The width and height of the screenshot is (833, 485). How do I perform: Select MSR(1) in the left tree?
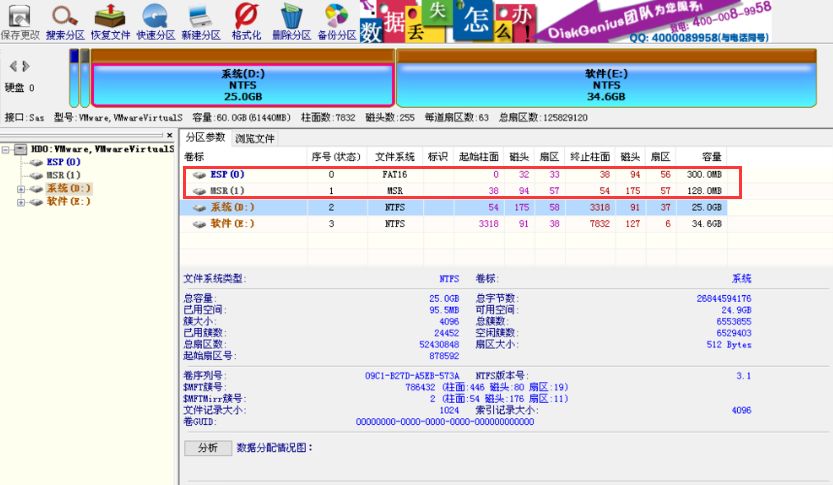(x=63, y=175)
